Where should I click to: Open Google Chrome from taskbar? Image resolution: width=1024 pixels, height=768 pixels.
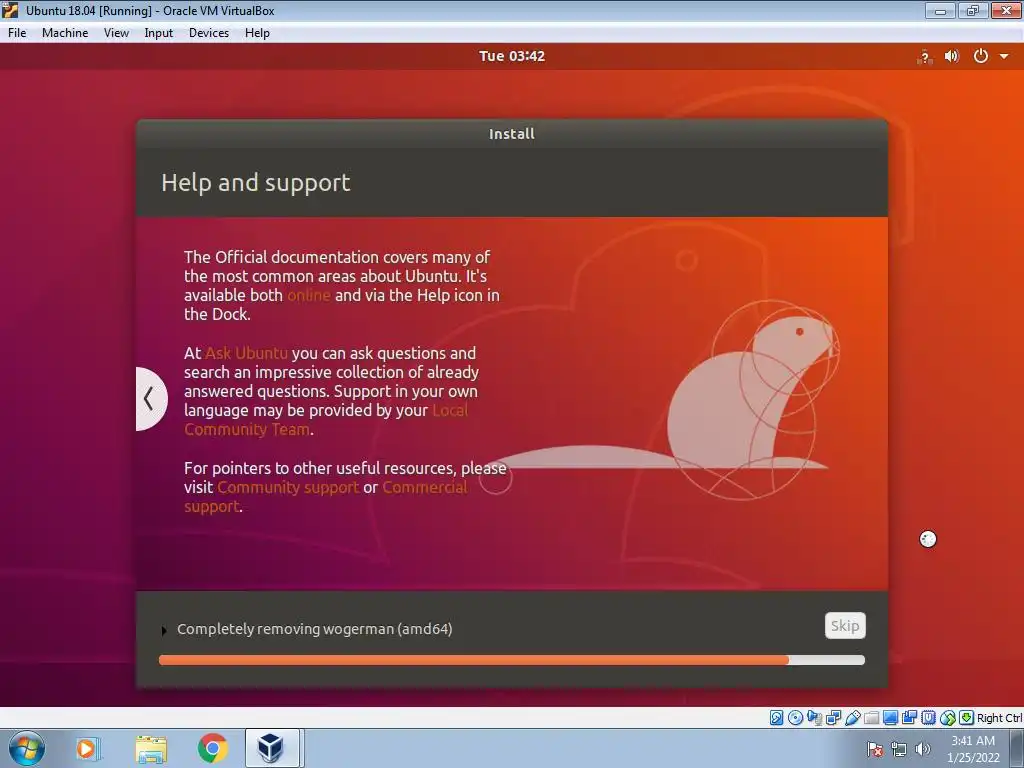213,748
